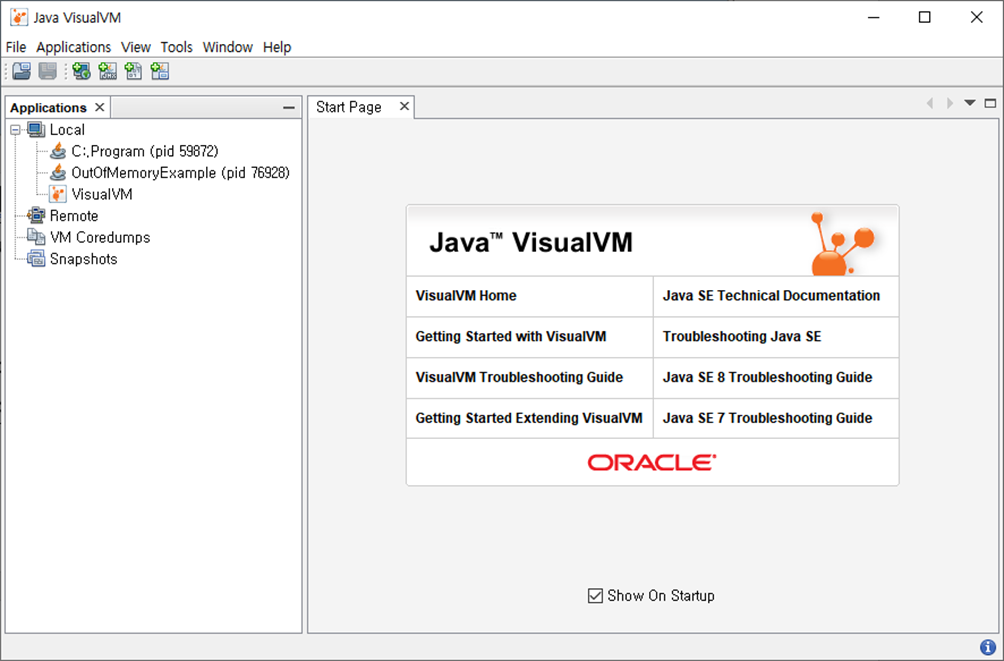
Task: Open Getting Started Extending VisualVM link
Action: click(529, 418)
